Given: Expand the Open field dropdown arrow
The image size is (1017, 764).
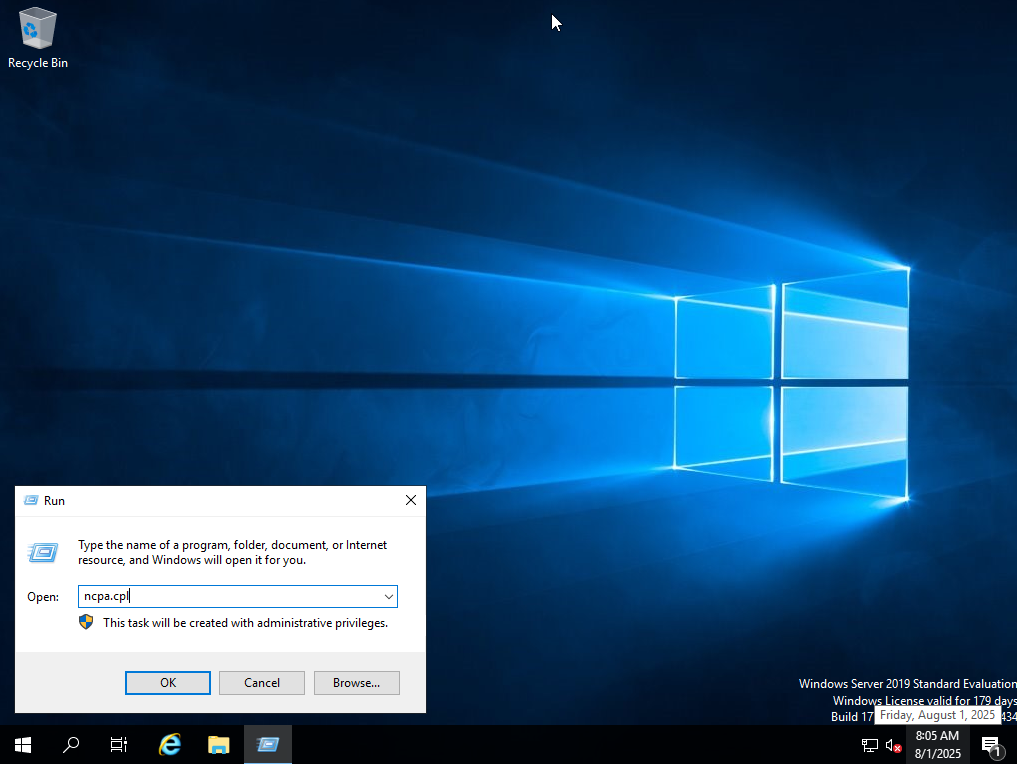Looking at the screenshot, I should [388, 597].
